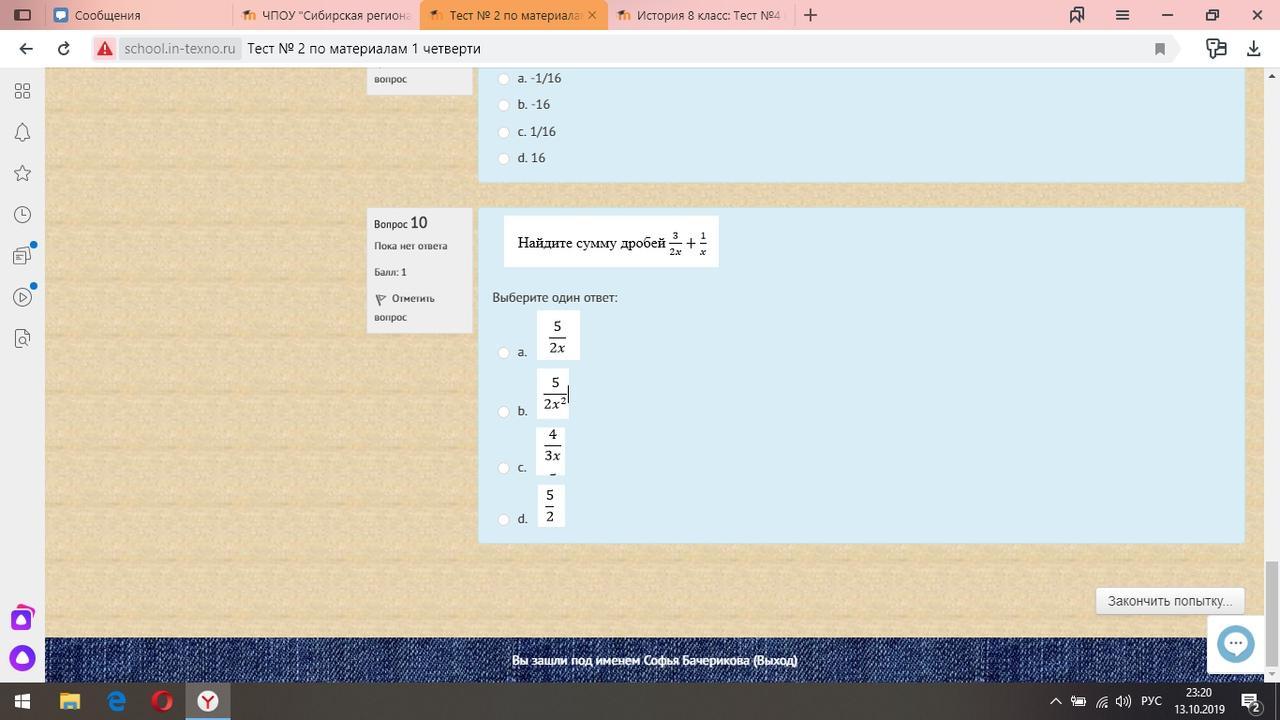Screen dimensions: 1280x720
Task: Open Yandex browser menu hamburger icon
Action: point(1122,15)
